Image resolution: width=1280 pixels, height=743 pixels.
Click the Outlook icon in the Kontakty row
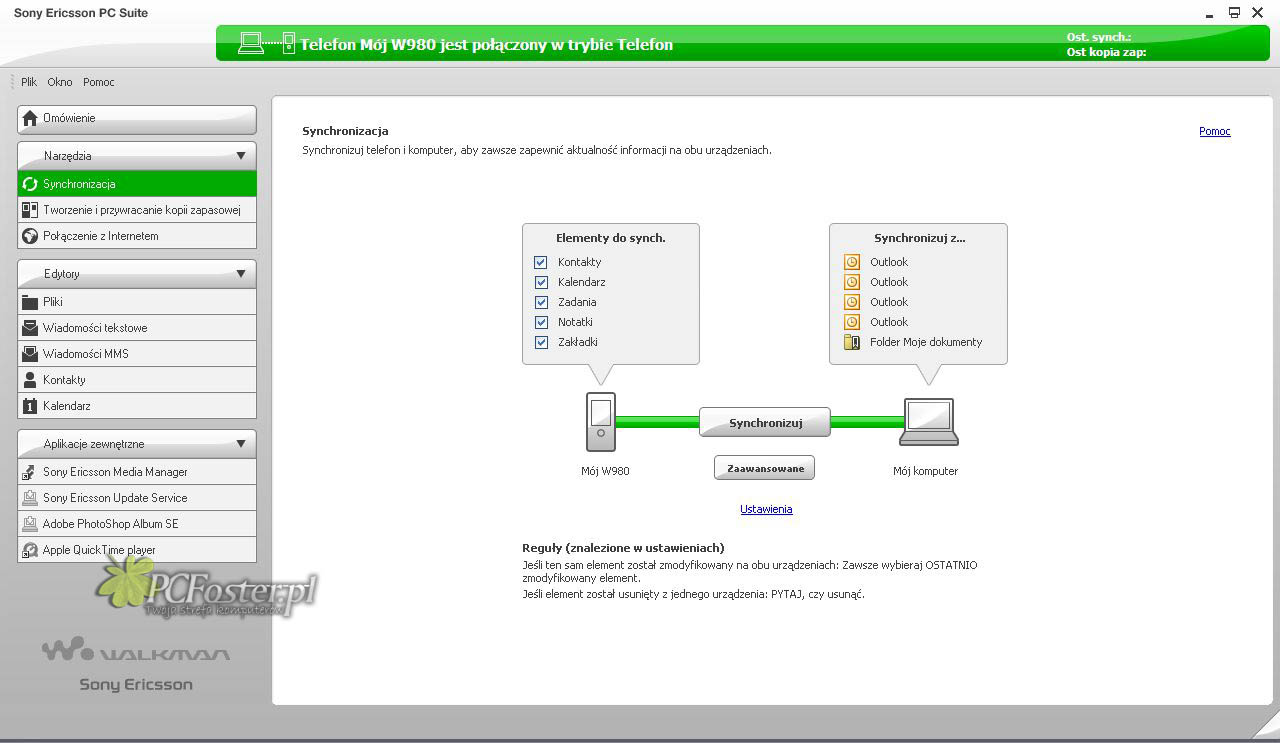[x=852, y=262]
